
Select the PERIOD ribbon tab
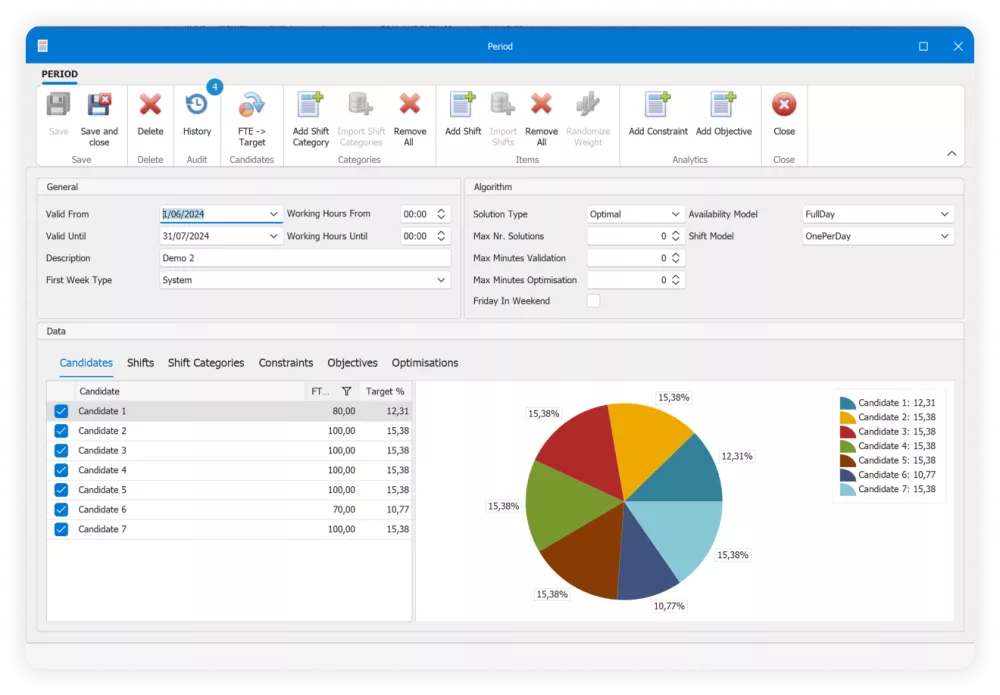click(59, 74)
